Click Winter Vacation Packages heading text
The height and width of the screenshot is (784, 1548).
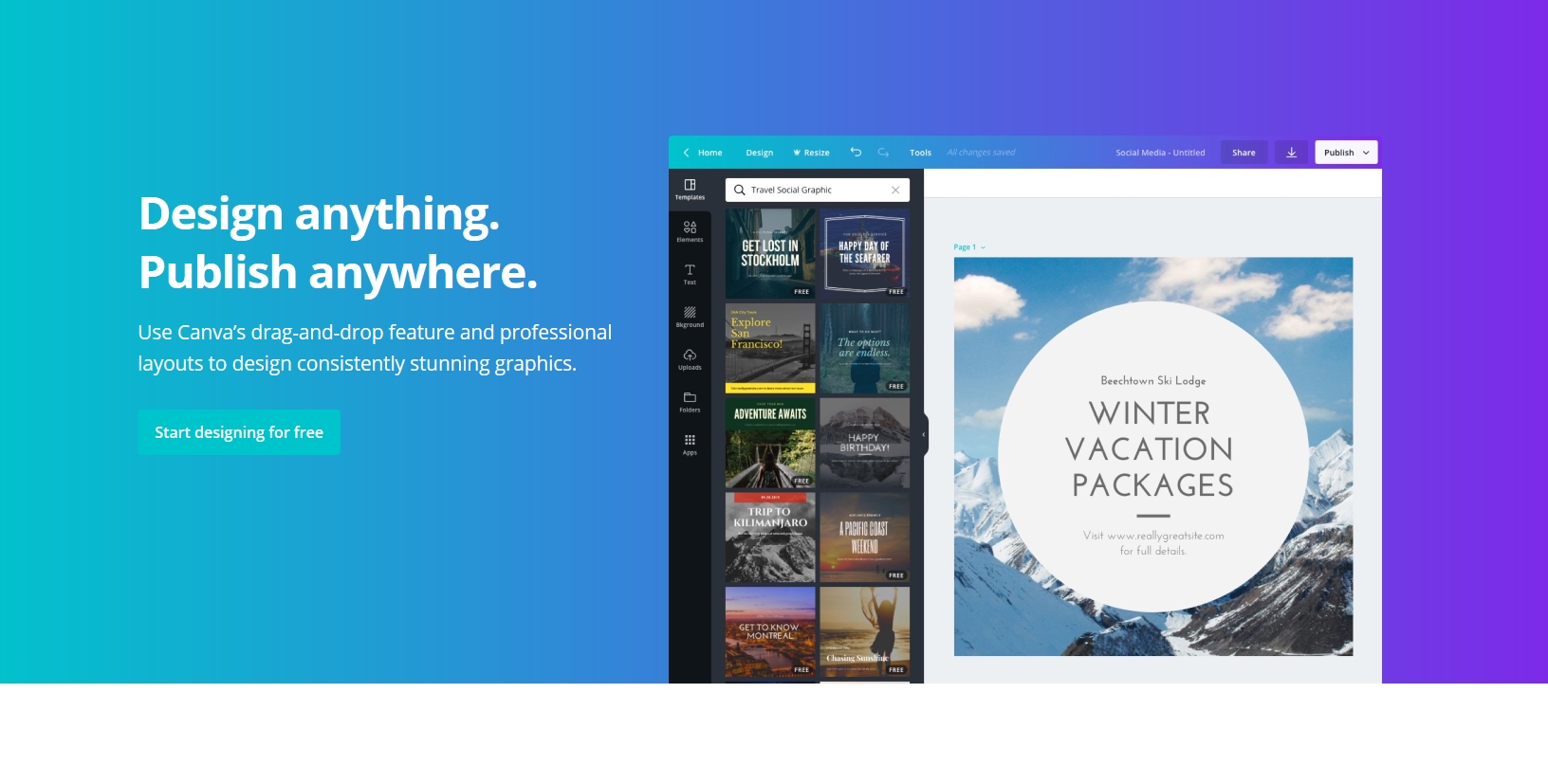coord(1152,449)
